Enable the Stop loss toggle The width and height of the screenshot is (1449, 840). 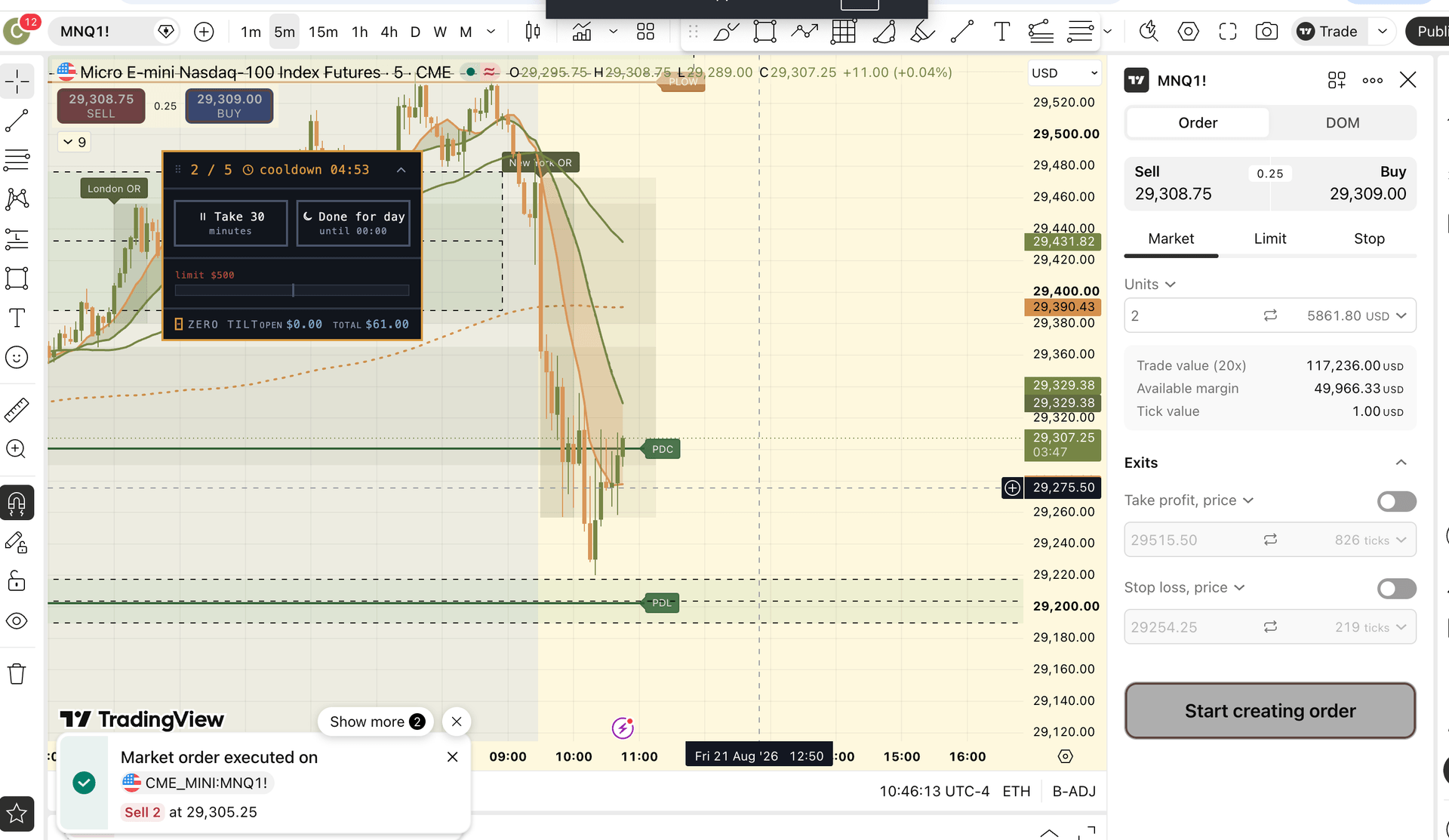point(1397,589)
